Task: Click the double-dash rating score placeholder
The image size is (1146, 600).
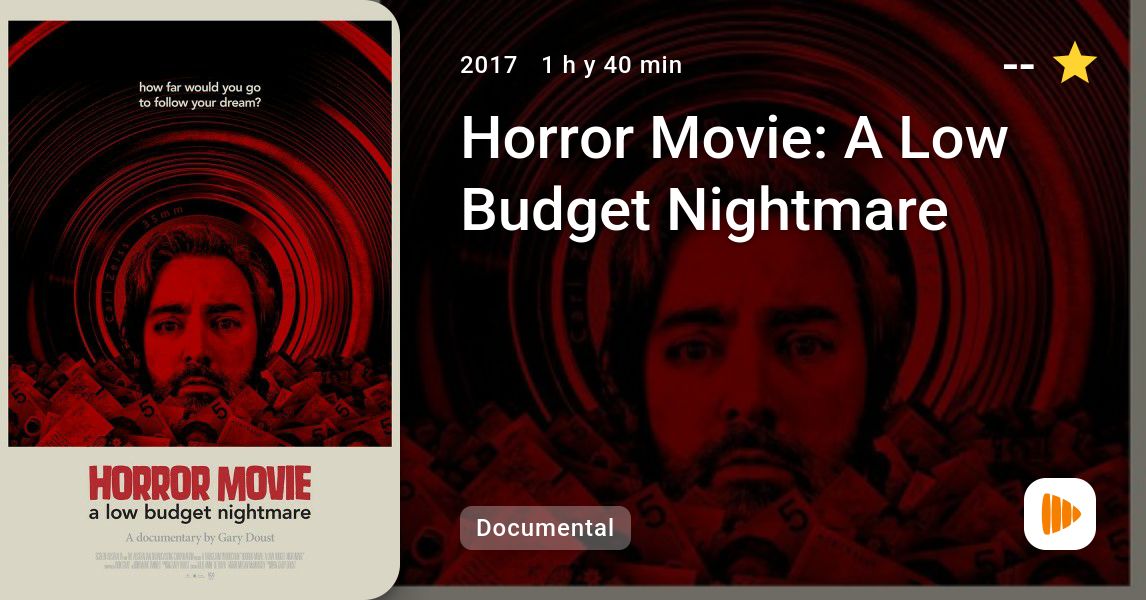Action: (x=1019, y=66)
